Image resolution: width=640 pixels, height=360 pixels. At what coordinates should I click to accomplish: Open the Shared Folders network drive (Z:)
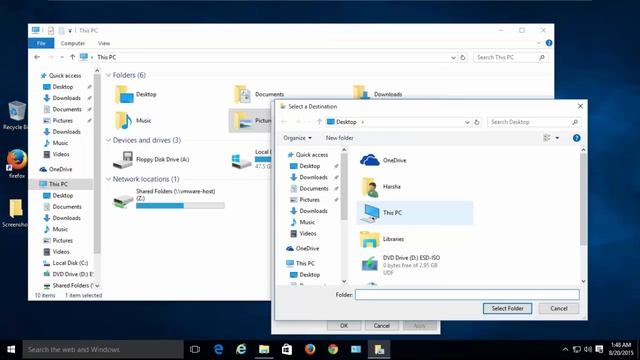169,198
